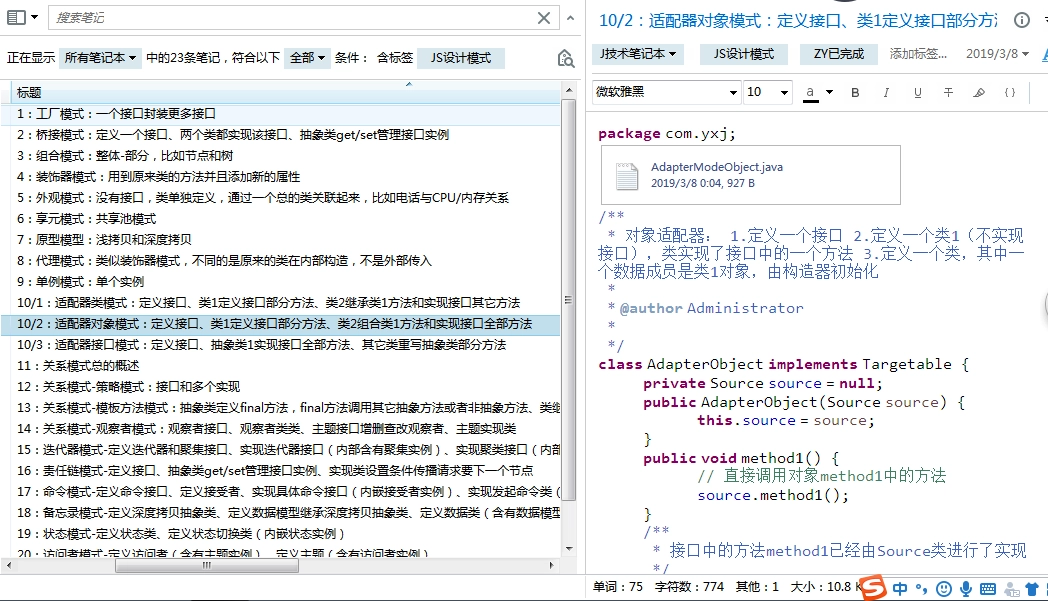
Task: Open the font size 10 dropdown
Action: click(x=767, y=92)
